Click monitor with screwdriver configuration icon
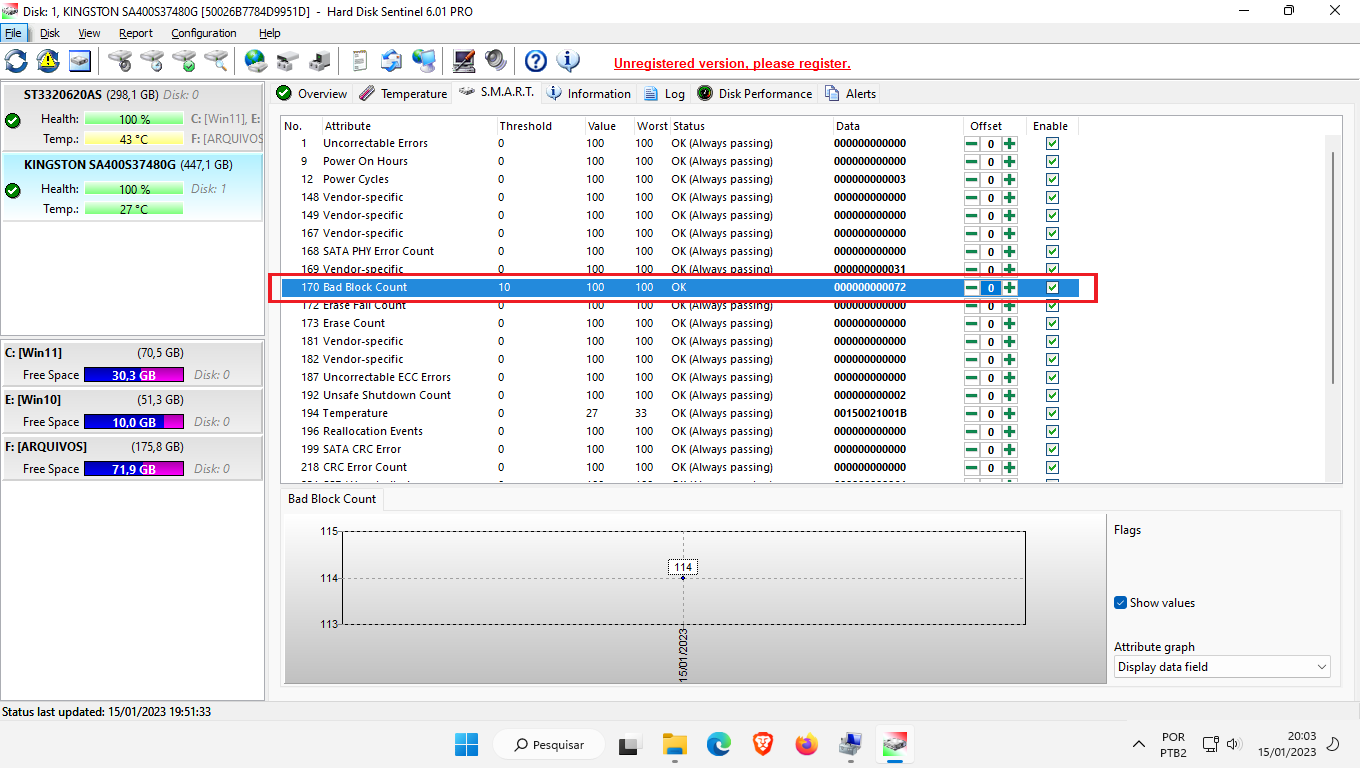1360x771 pixels. click(464, 61)
